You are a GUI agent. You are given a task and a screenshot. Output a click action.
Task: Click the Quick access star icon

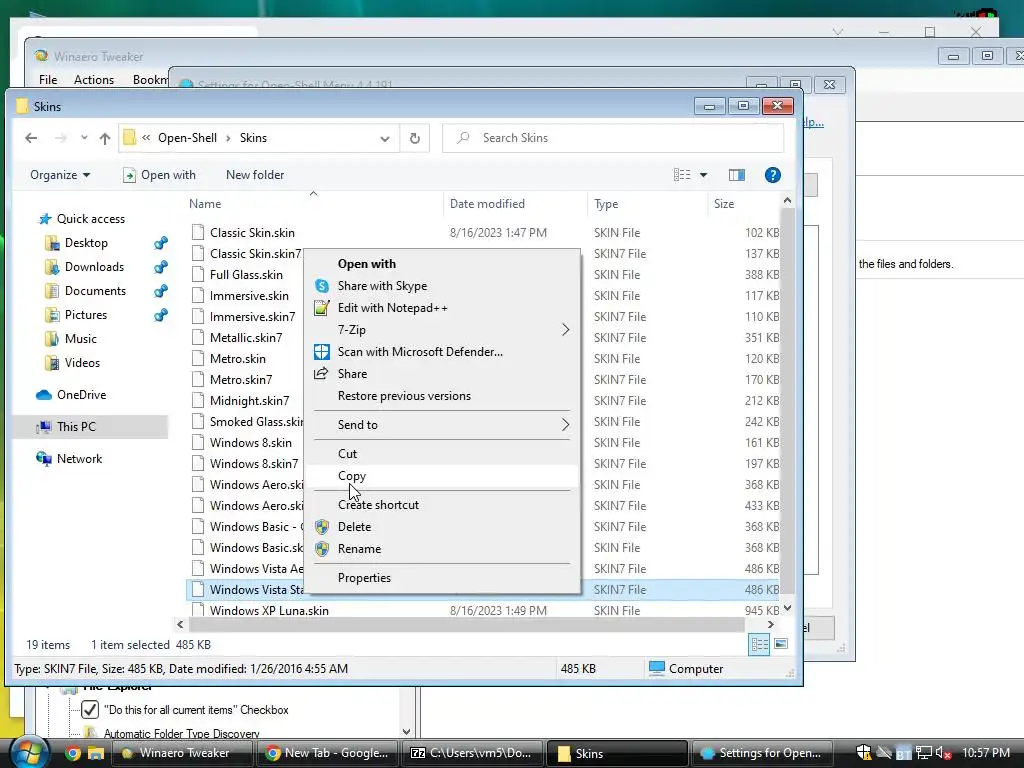tap(45, 219)
